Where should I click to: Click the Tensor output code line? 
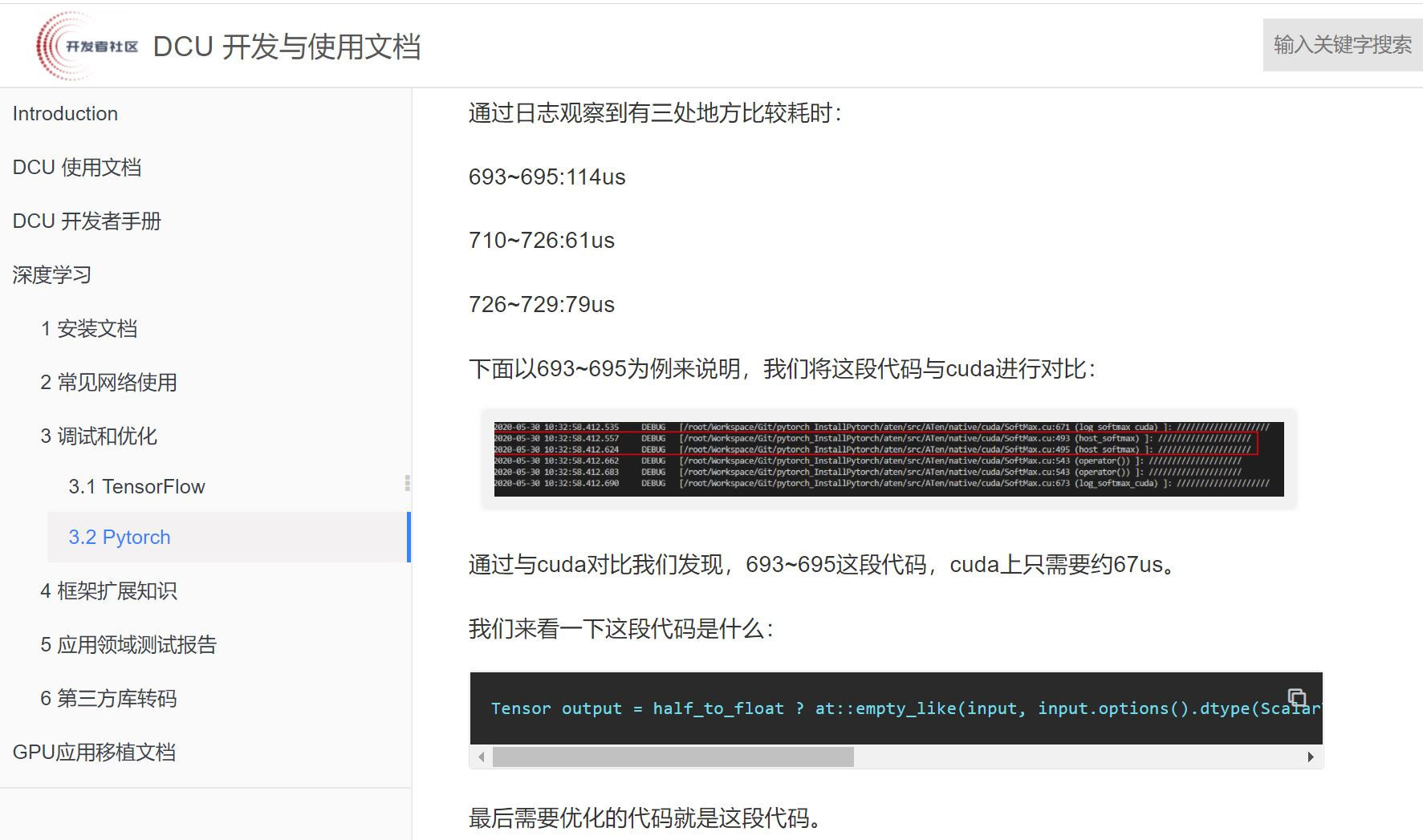tap(906, 708)
